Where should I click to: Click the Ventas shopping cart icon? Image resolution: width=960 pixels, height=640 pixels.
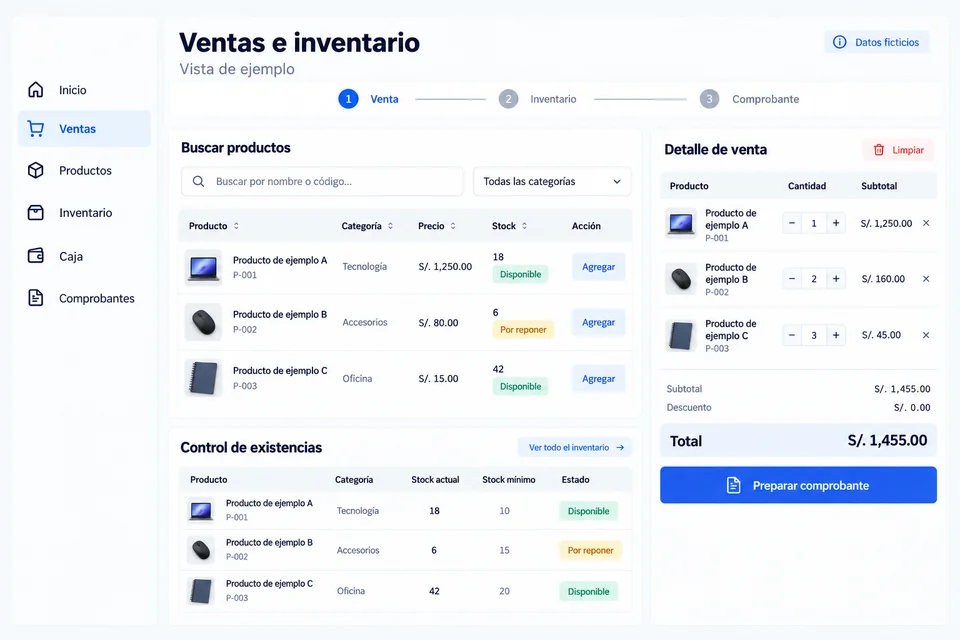36,129
